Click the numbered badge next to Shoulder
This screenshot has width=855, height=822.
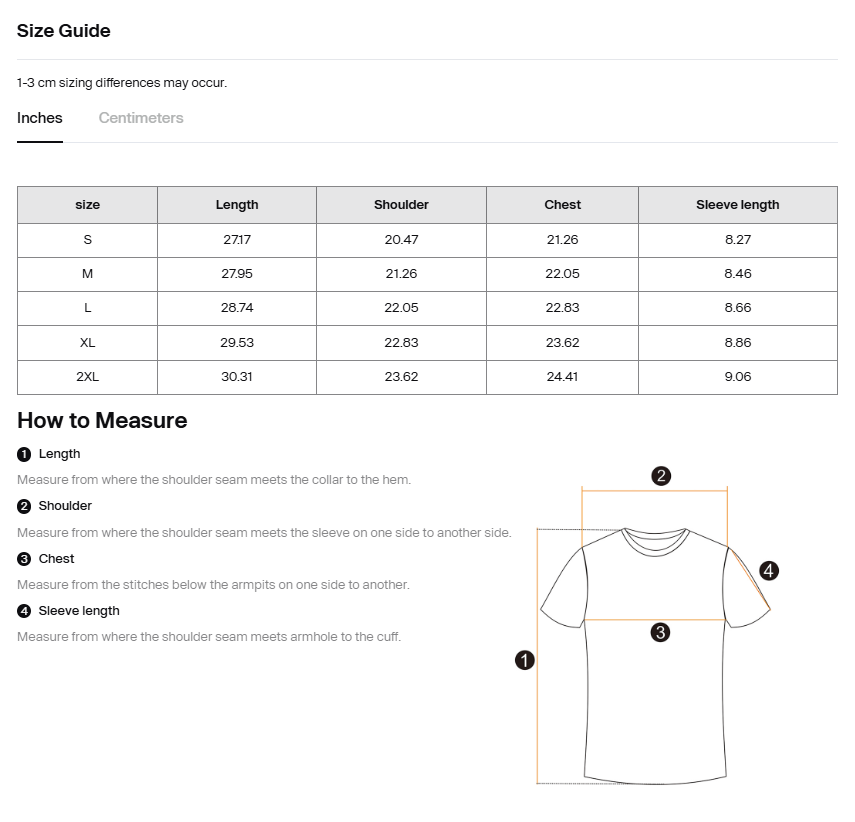point(22,506)
